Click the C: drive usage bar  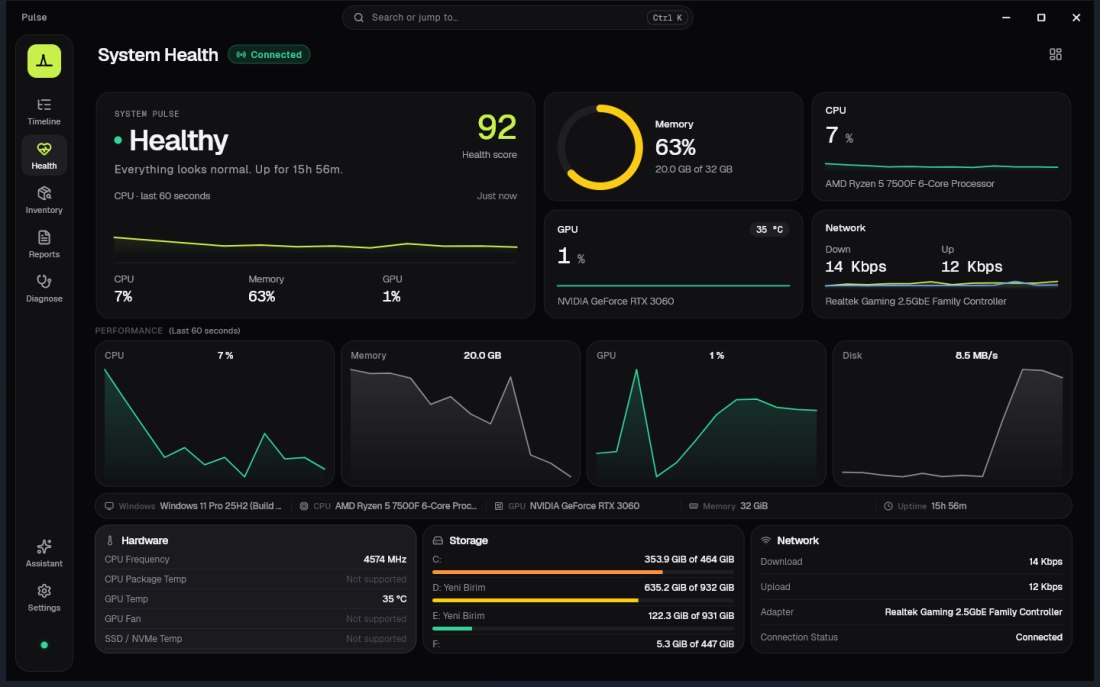click(583, 572)
